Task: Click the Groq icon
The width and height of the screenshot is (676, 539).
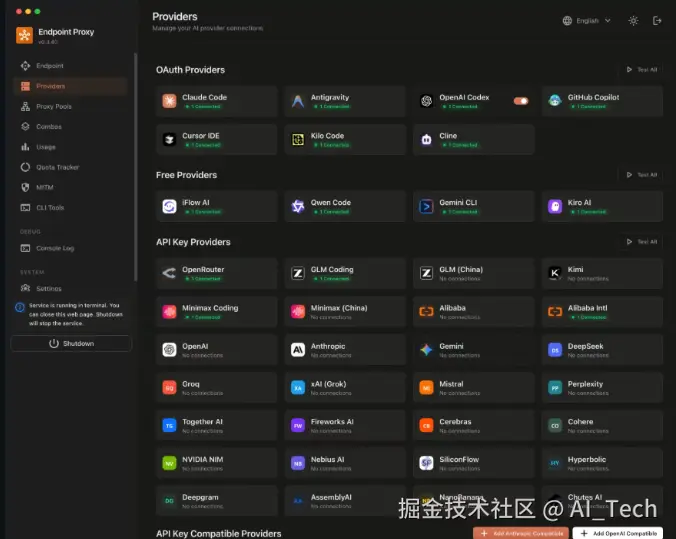Action: [x=169, y=388]
